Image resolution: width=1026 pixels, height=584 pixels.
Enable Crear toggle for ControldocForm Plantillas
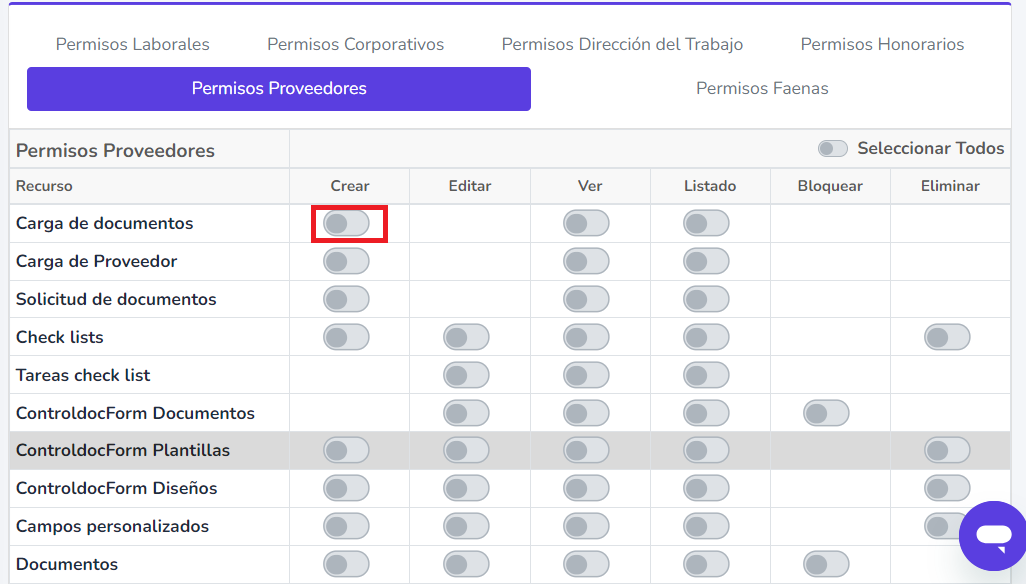(347, 450)
